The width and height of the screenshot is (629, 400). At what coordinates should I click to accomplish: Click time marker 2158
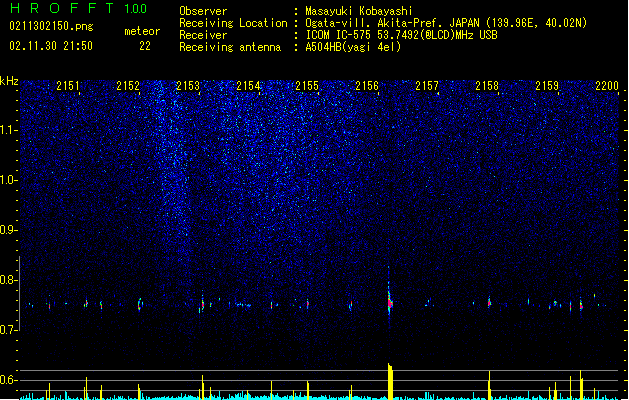tap(487, 85)
